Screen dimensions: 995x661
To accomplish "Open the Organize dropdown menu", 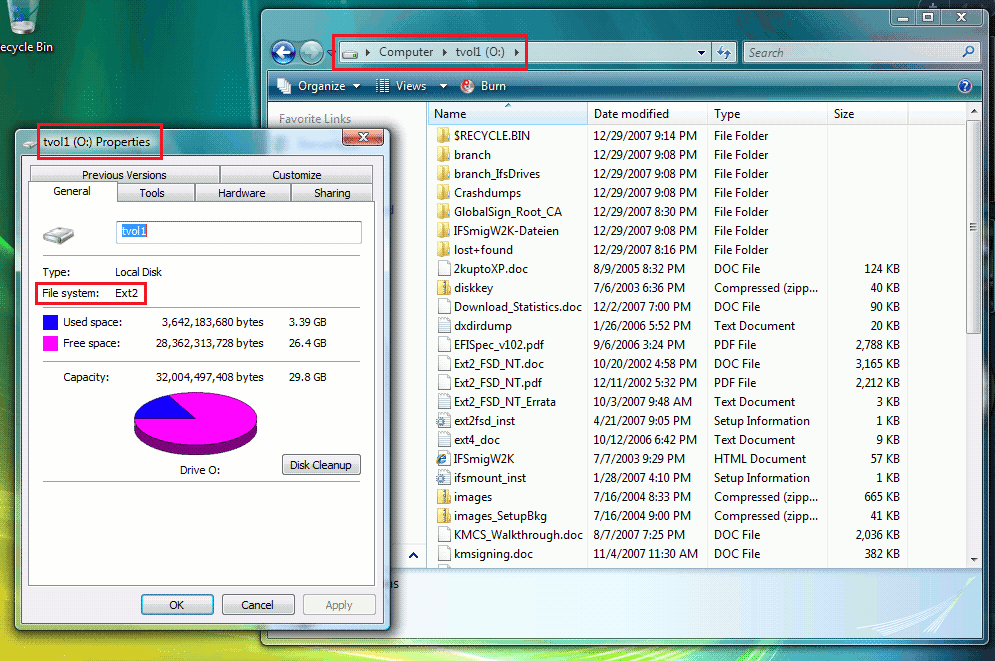I will click(319, 86).
